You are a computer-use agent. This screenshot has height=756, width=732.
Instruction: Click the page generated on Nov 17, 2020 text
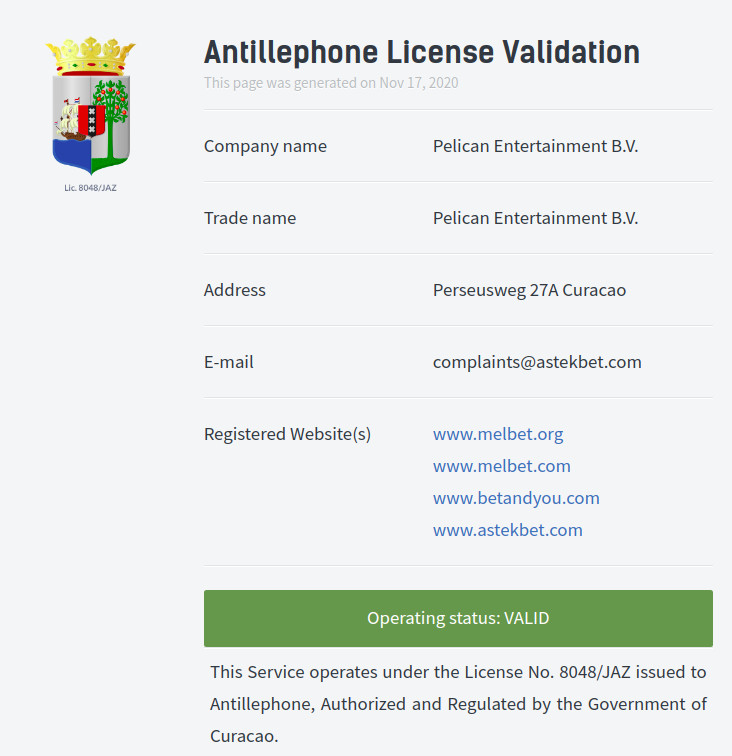pos(331,83)
